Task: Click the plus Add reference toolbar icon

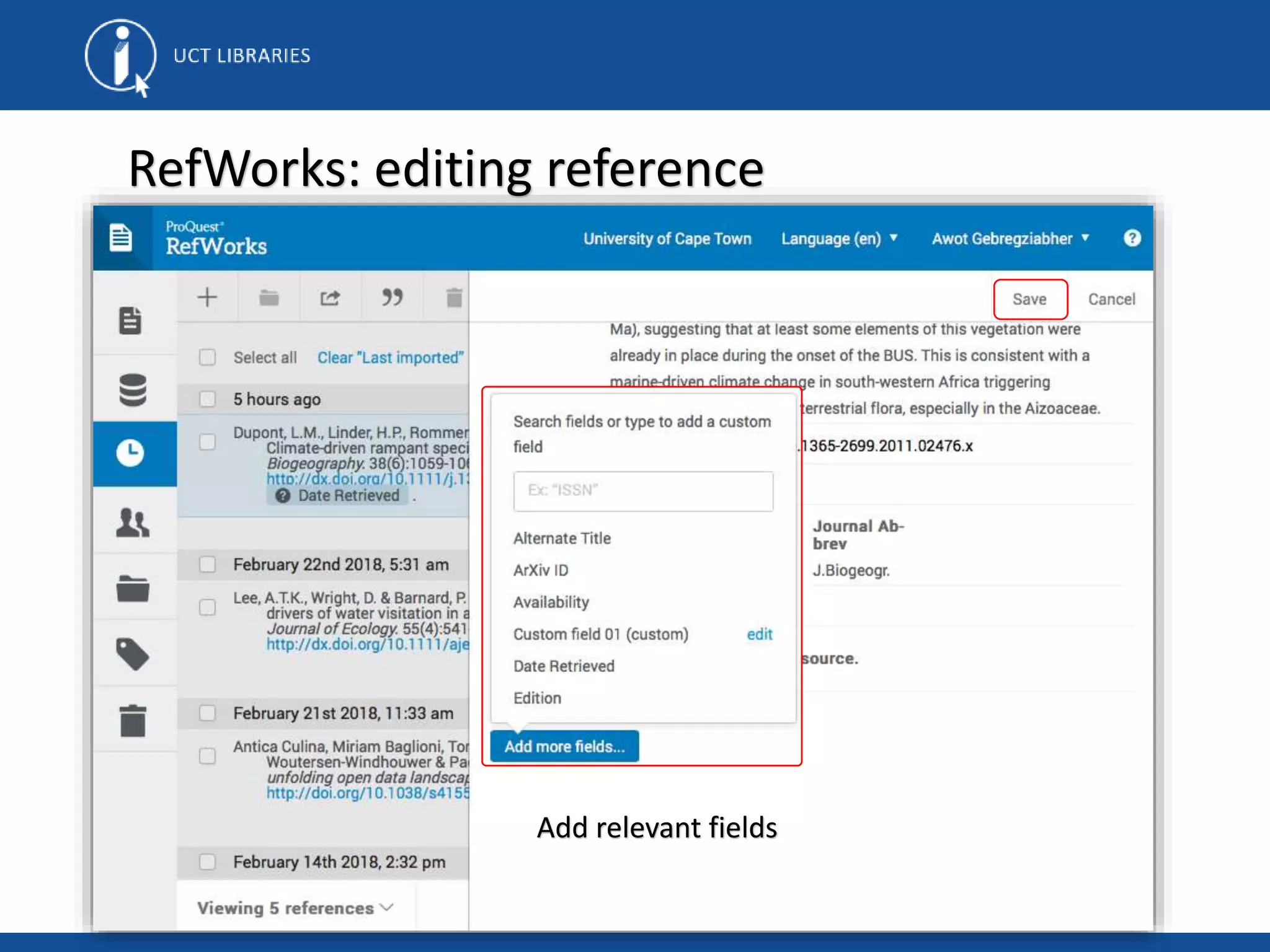Action: pyautogui.click(x=207, y=297)
